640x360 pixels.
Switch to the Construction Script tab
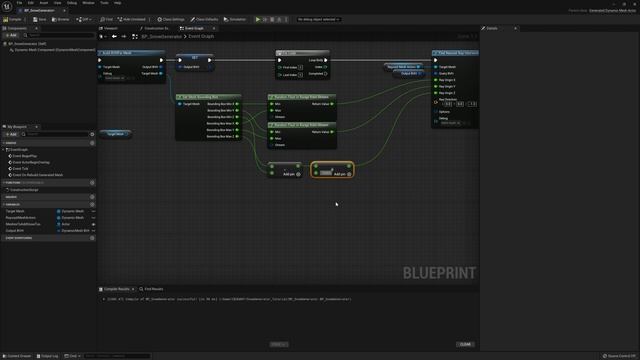[155, 28]
